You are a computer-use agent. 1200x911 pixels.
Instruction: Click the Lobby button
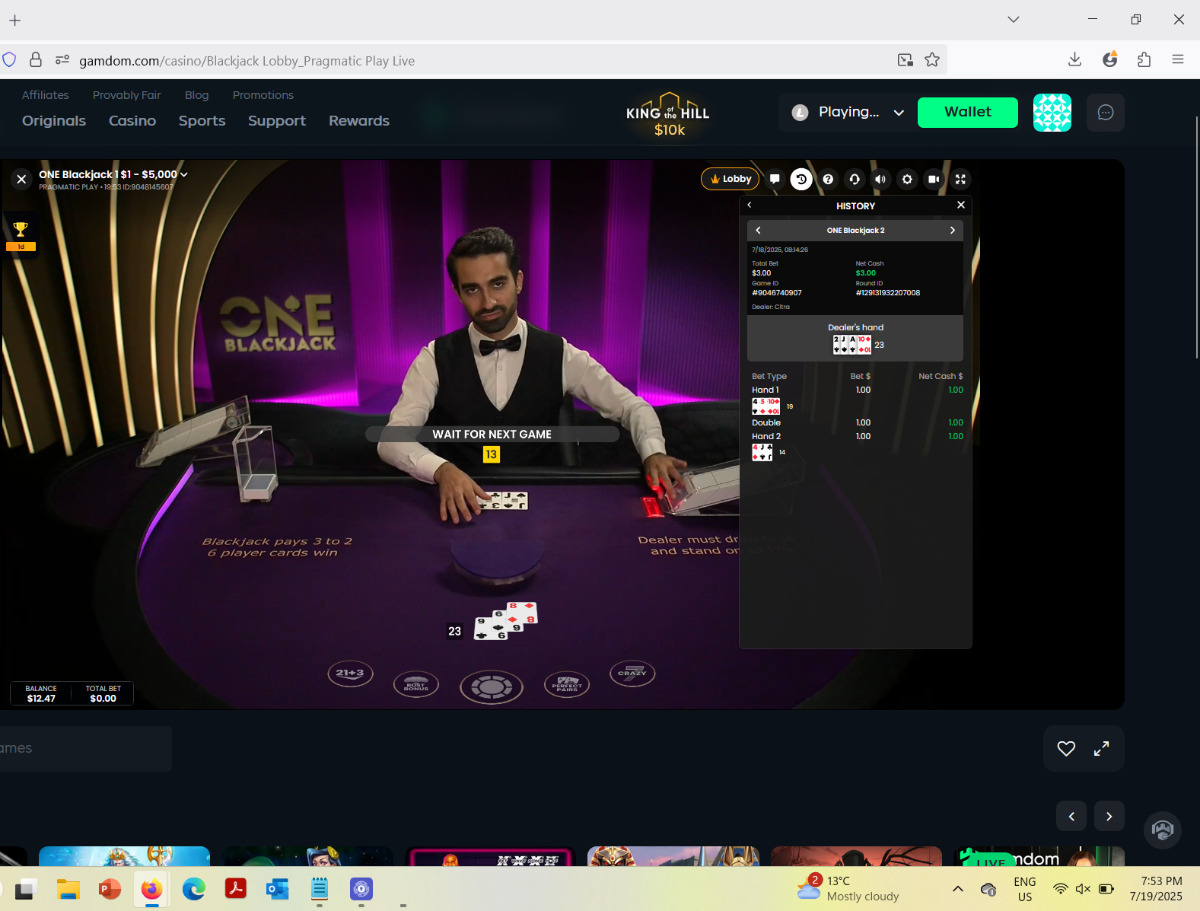tap(731, 179)
